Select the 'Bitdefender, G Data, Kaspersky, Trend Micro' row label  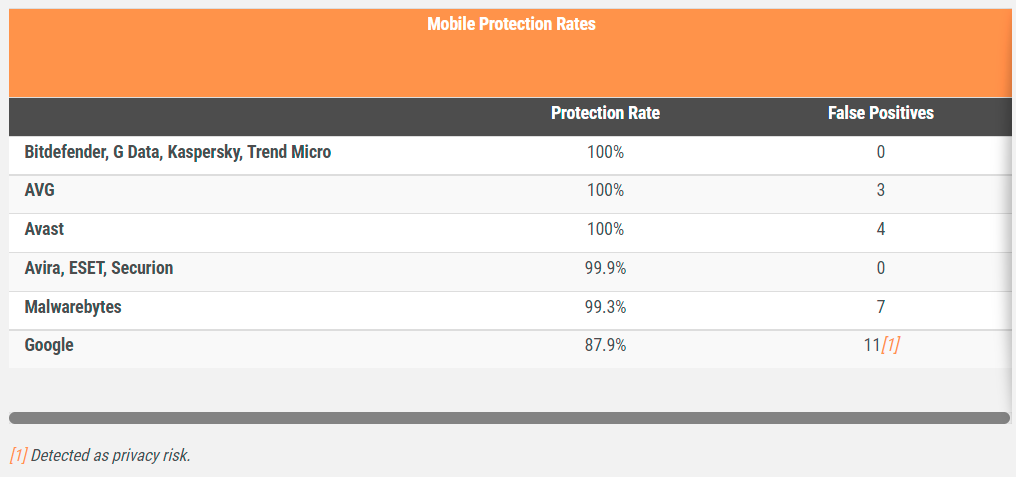tap(178, 152)
